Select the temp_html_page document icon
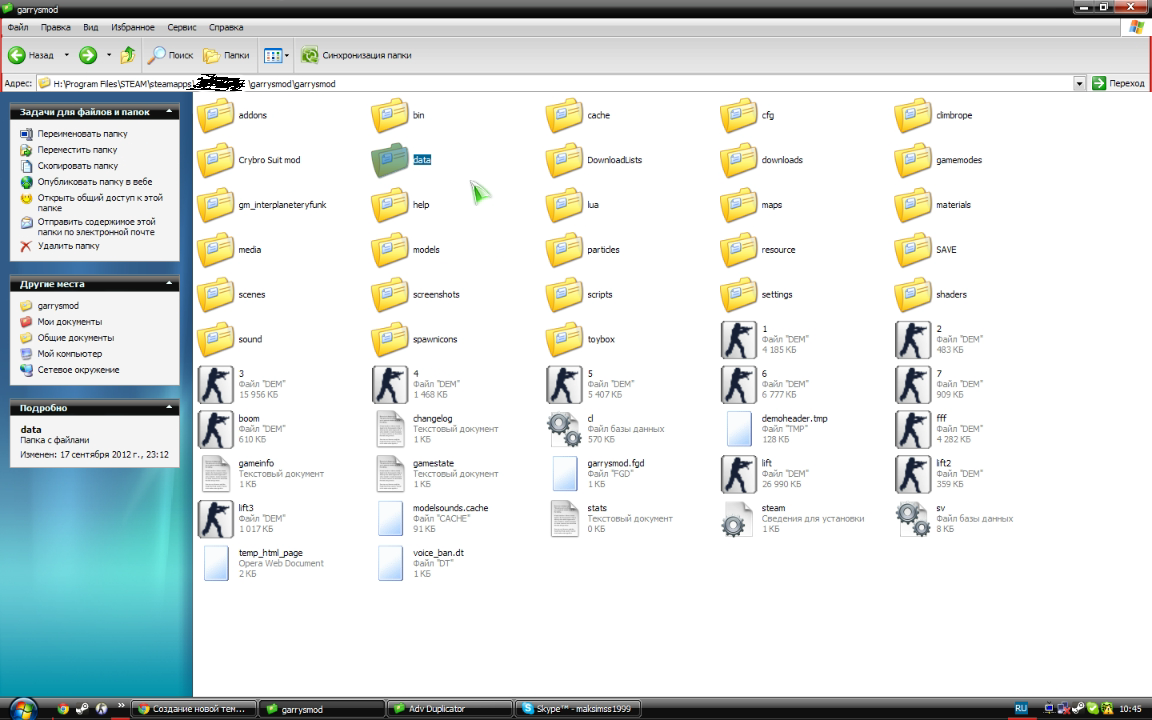 click(x=216, y=564)
